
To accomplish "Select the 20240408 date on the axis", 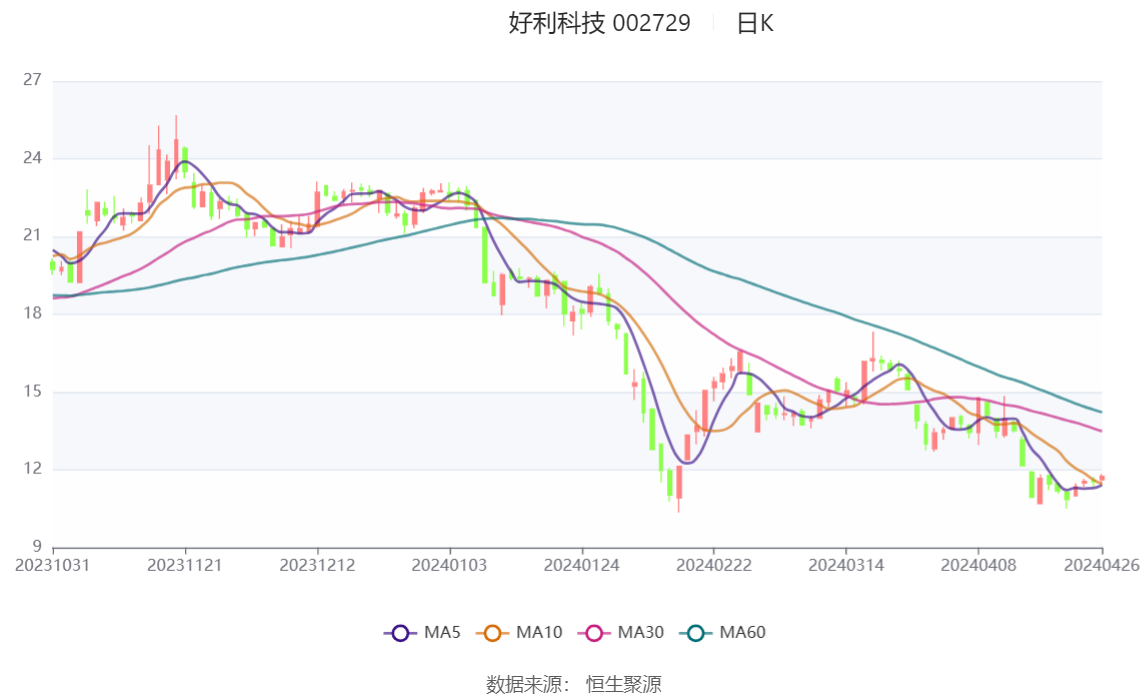I will click(977, 565).
